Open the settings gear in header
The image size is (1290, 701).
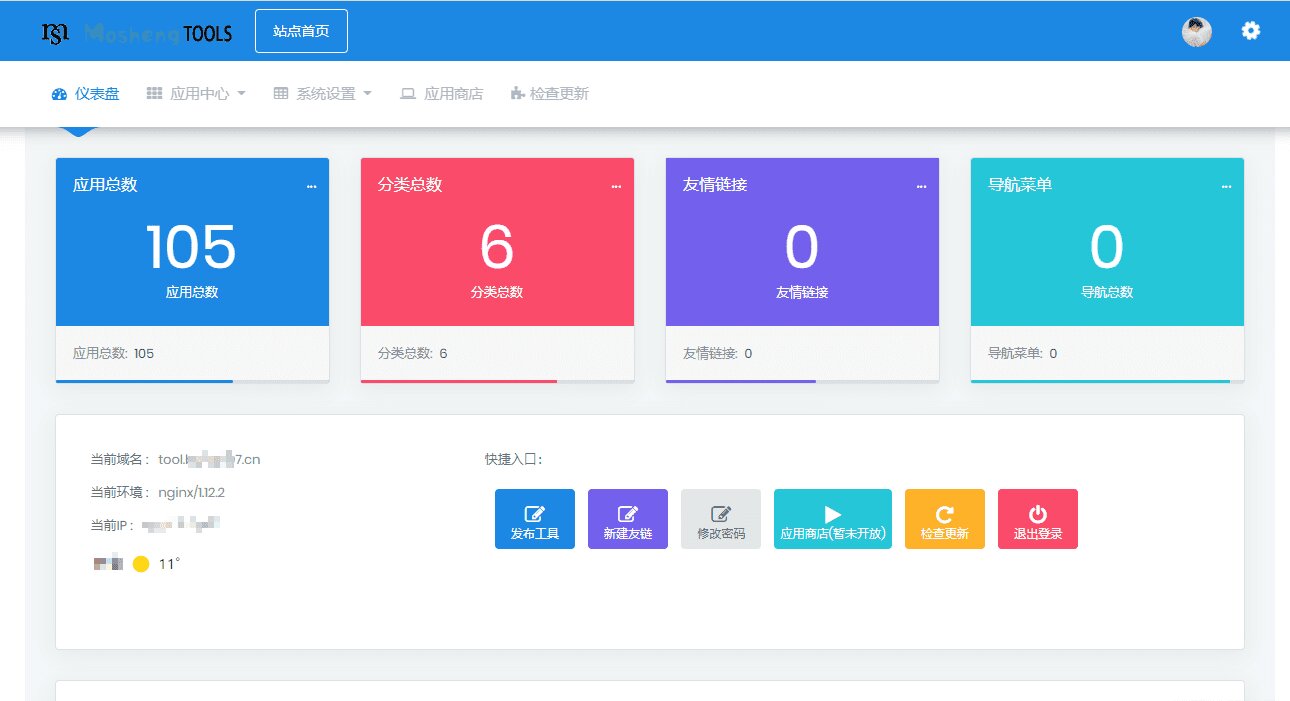coord(1250,31)
